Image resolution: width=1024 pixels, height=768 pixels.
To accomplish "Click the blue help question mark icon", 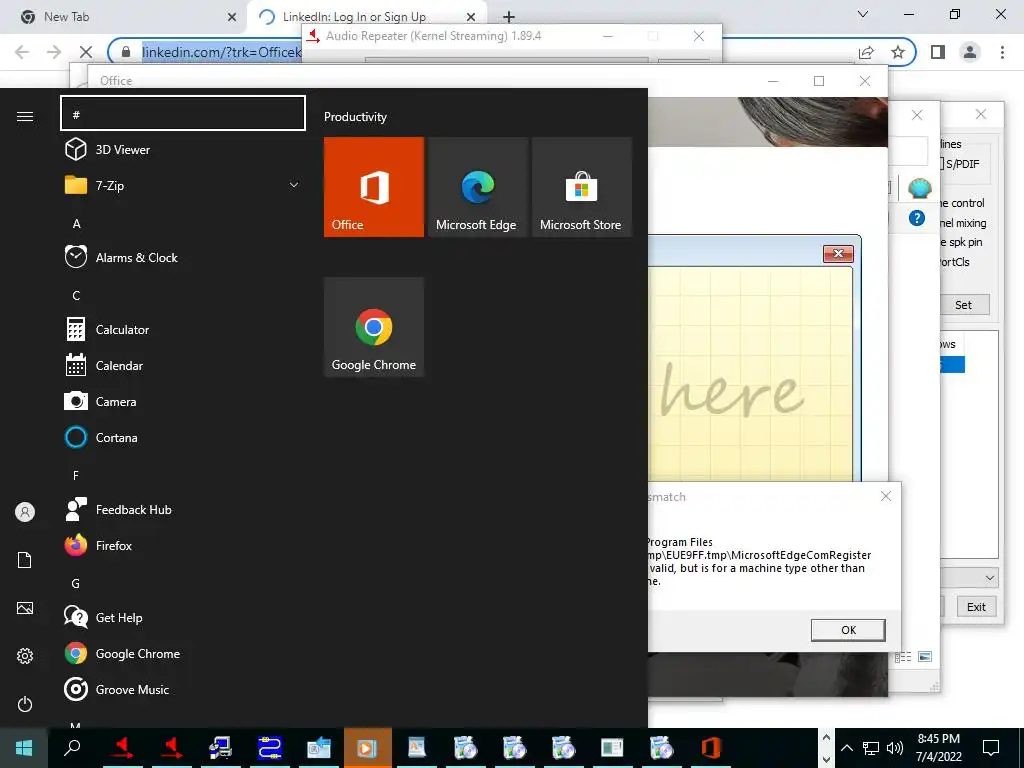I will [917, 218].
